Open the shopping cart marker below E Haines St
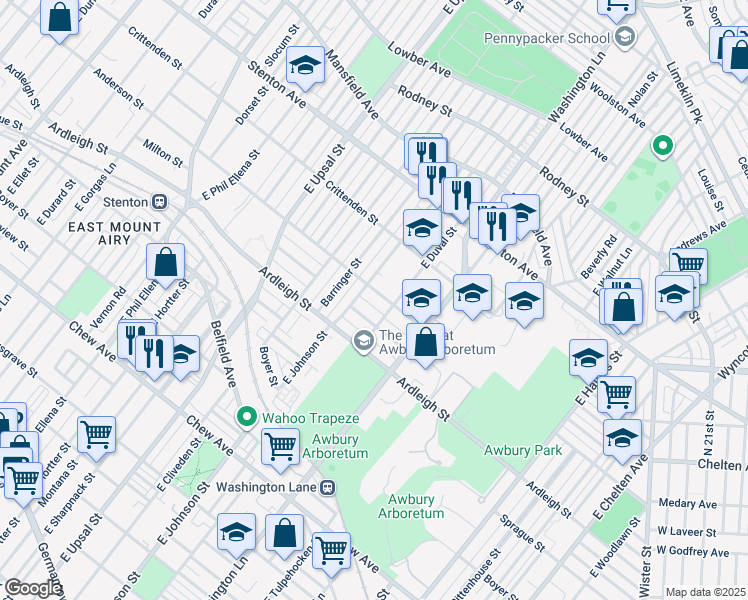The width and height of the screenshot is (748, 600). [x=616, y=398]
